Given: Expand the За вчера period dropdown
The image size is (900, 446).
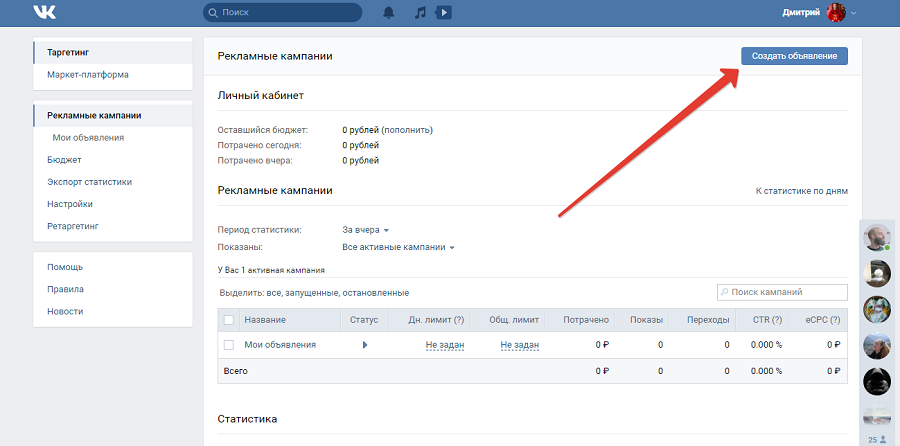Looking at the screenshot, I should pyautogui.click(x=365, y=229).
